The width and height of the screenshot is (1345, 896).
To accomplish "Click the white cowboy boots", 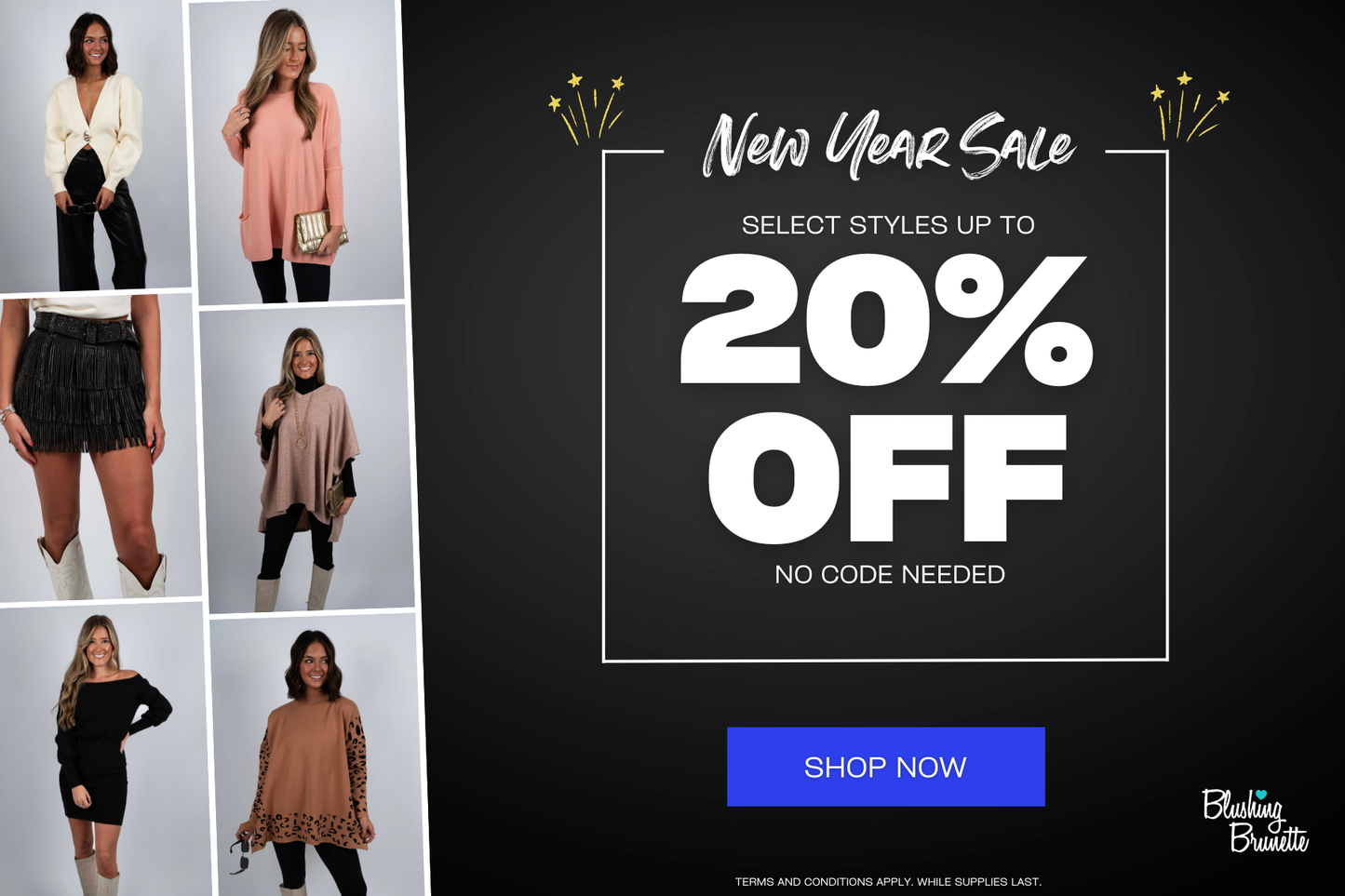I will [x=102, y=568].
